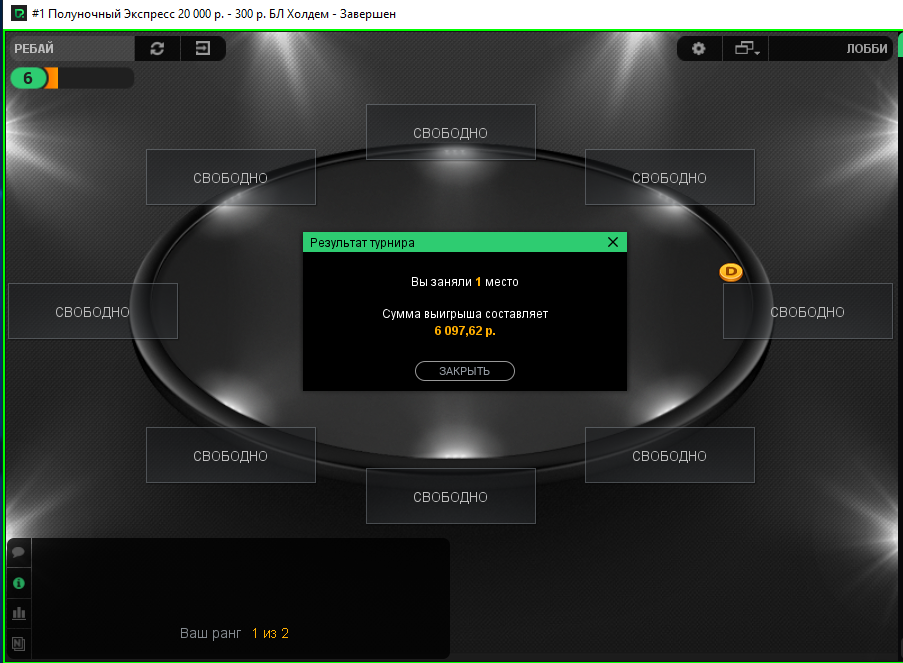Select the top center СВОБОДНО seat
Viewport: 903px width, 663px height.
[x=451, y=132]
